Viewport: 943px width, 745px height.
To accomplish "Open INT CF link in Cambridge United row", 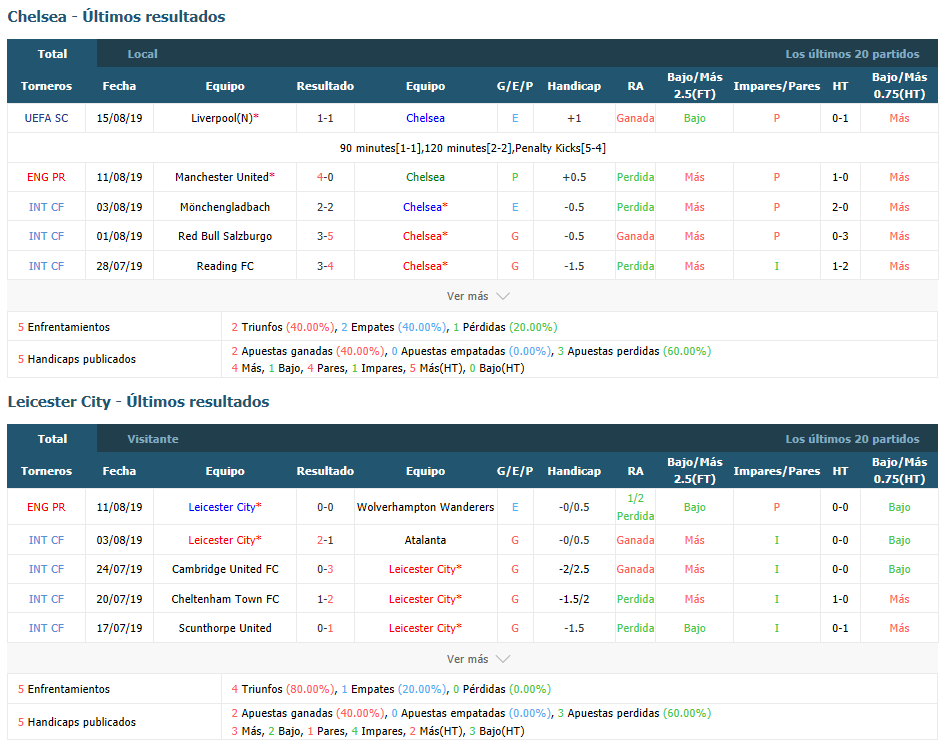I will (46, 569).
